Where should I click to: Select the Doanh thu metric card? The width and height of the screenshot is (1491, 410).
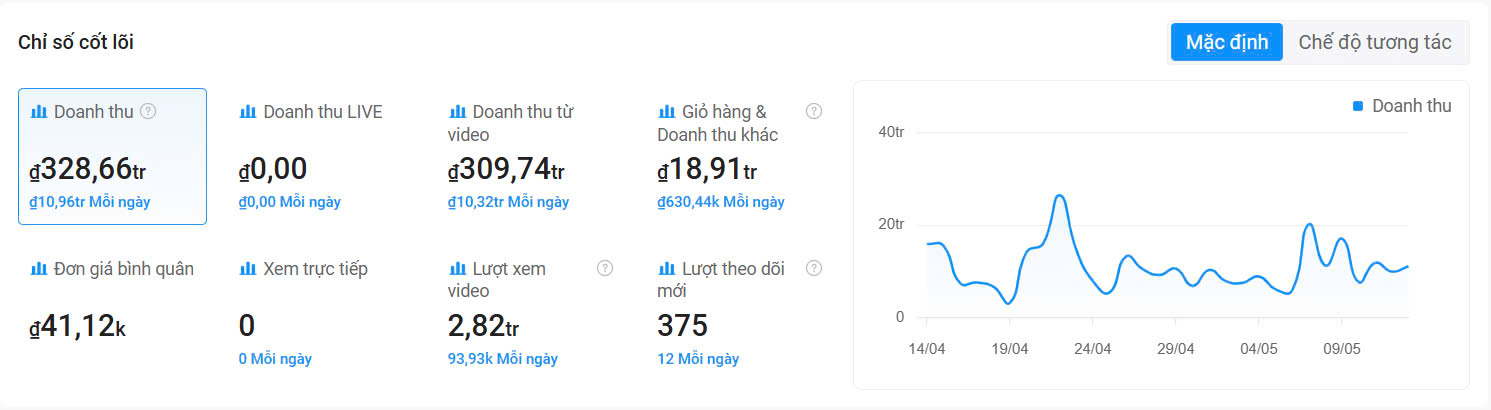(112, 156)
